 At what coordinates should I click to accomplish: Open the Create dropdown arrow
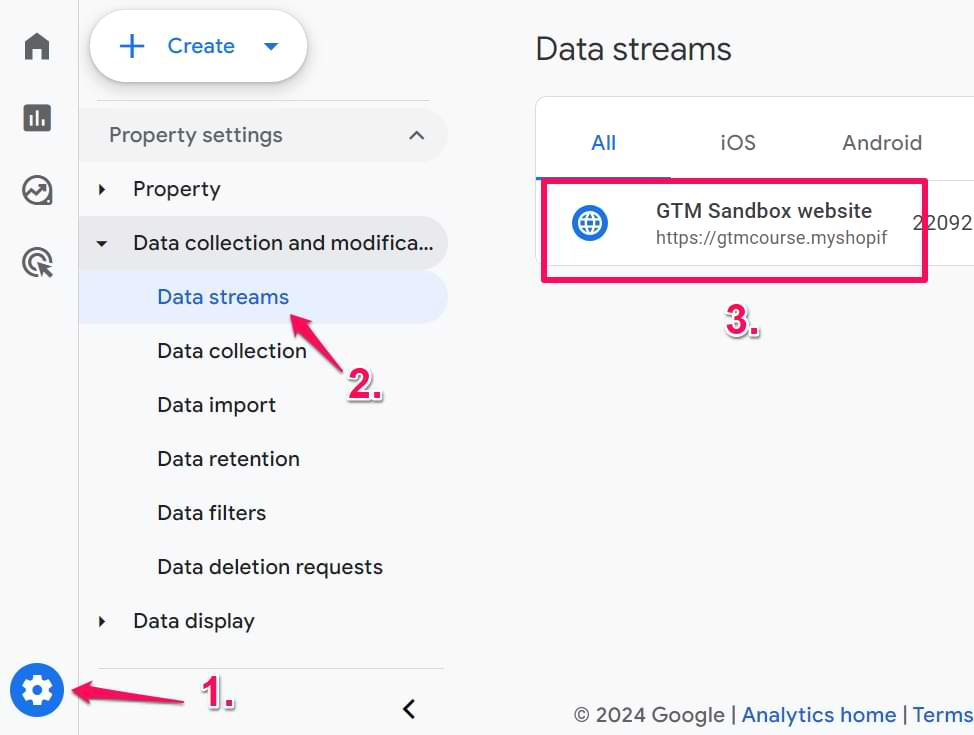(x=270, y=46)
